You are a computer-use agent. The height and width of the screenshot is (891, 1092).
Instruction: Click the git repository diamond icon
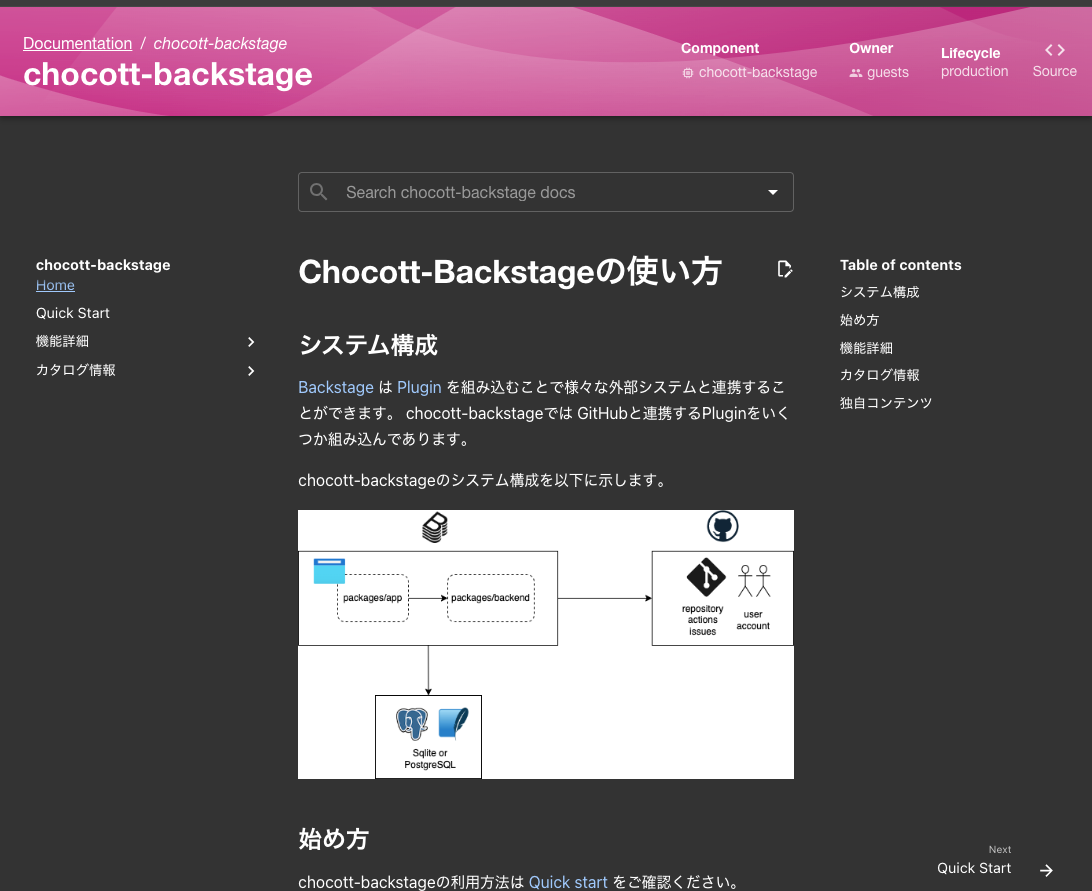[705, 577]
